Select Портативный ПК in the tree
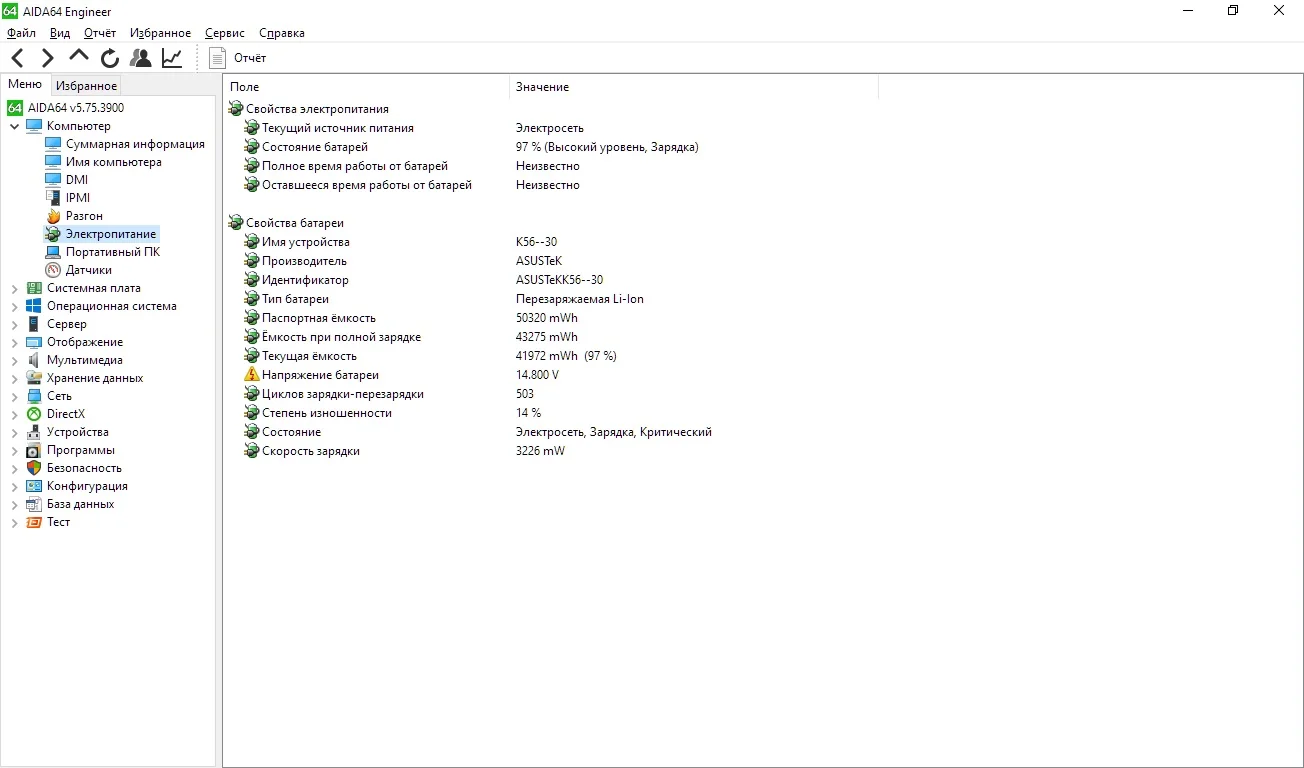The image size is (1304, 768). coord(113,252)
